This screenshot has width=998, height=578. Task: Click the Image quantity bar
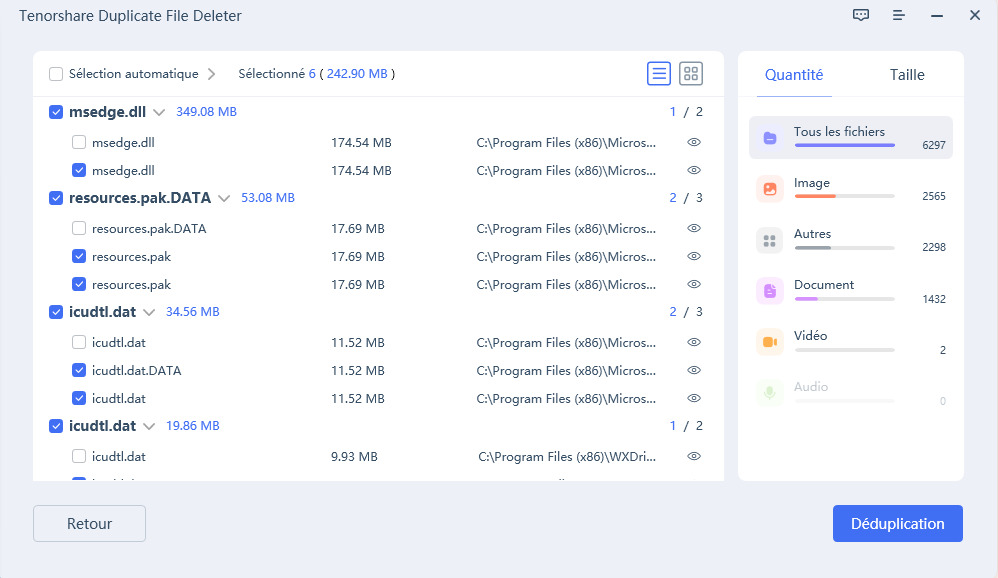pos(845,196)
